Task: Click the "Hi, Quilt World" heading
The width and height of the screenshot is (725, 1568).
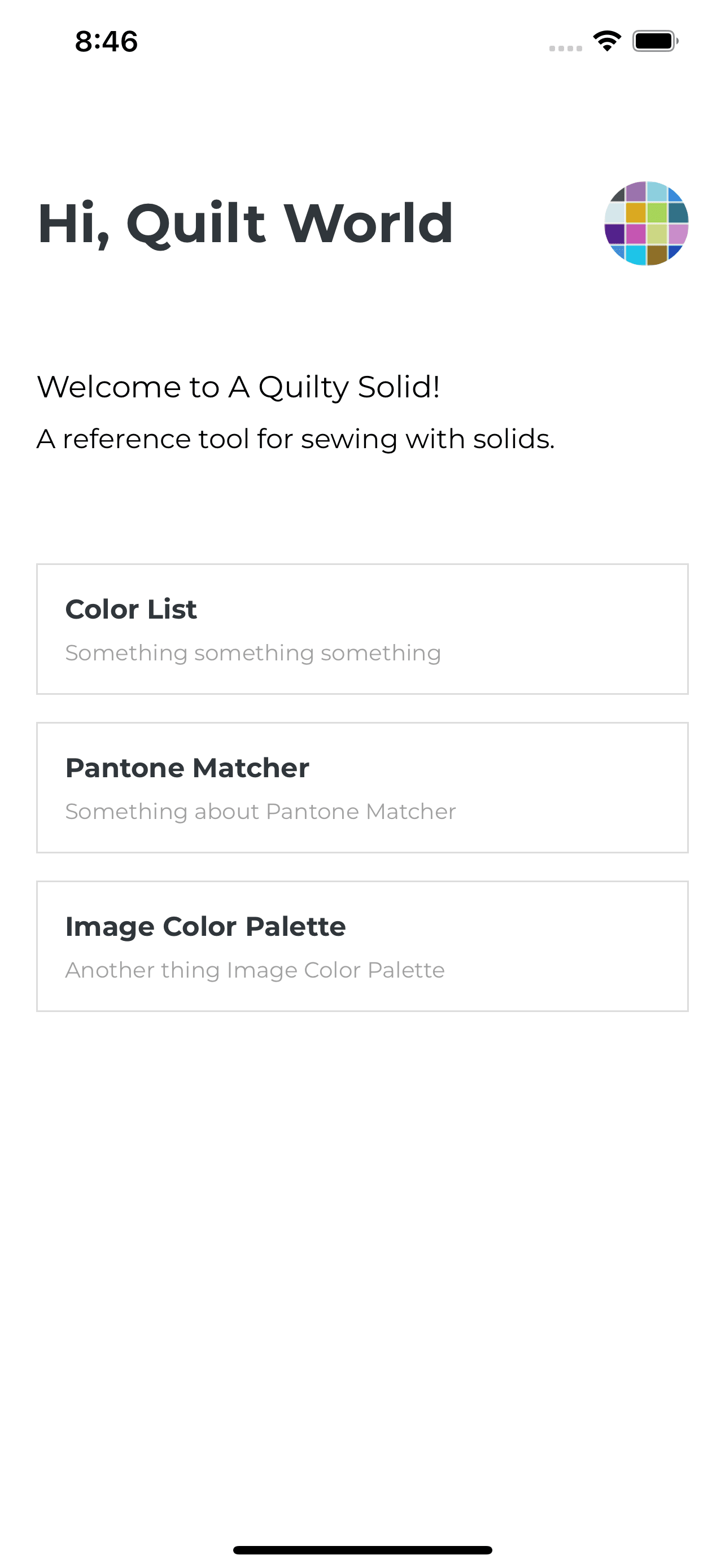Action: pyautogui.click(x=245, y=224)
